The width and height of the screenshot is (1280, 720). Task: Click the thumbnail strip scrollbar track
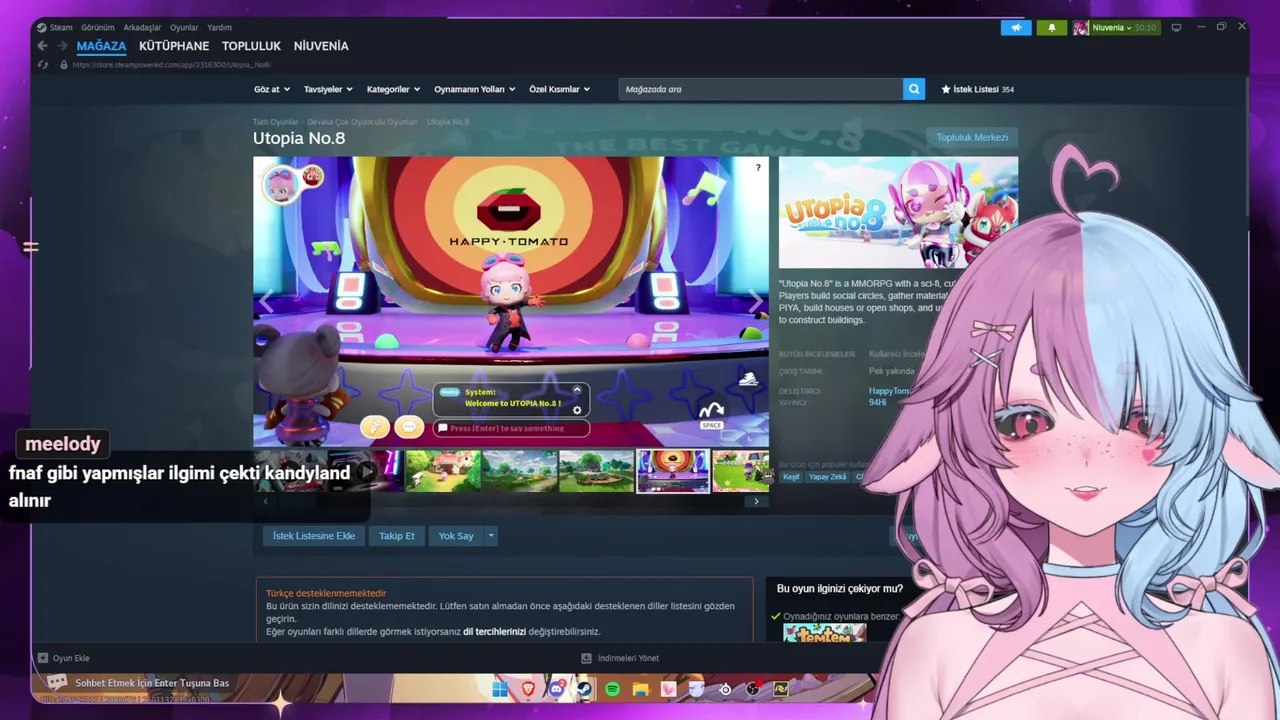click(510, 501)
